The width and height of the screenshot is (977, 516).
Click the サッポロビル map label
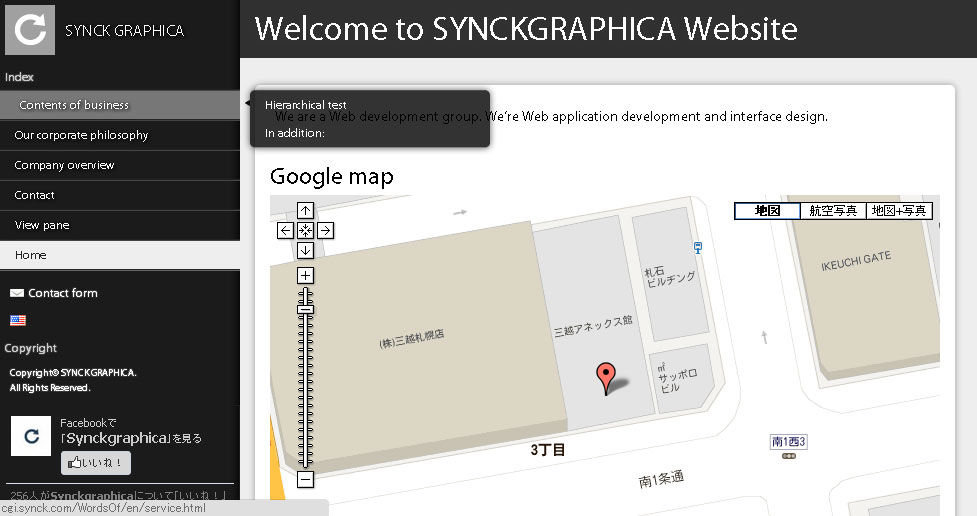[x=678, y=378]
